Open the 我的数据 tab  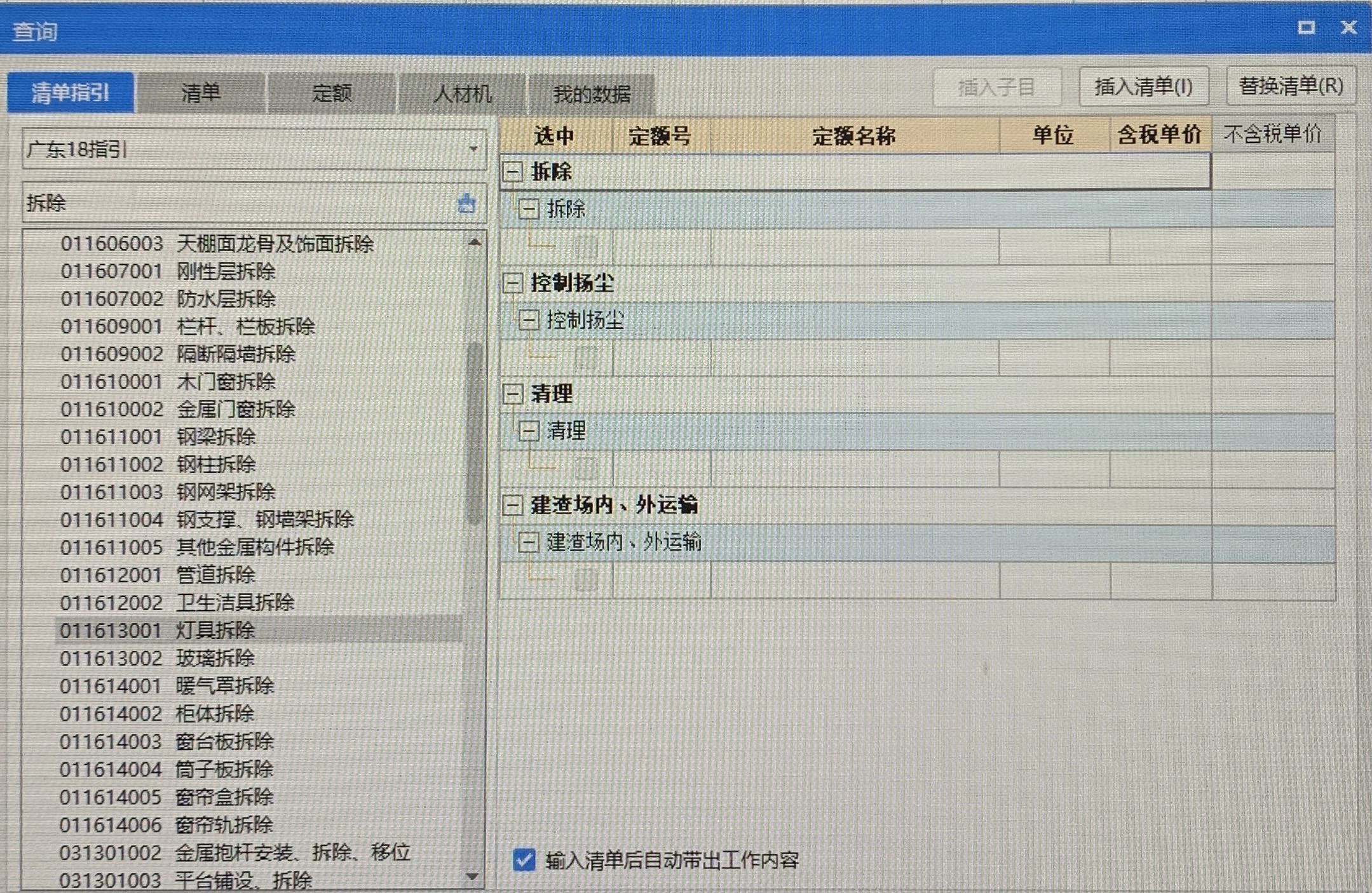[592, 94]
